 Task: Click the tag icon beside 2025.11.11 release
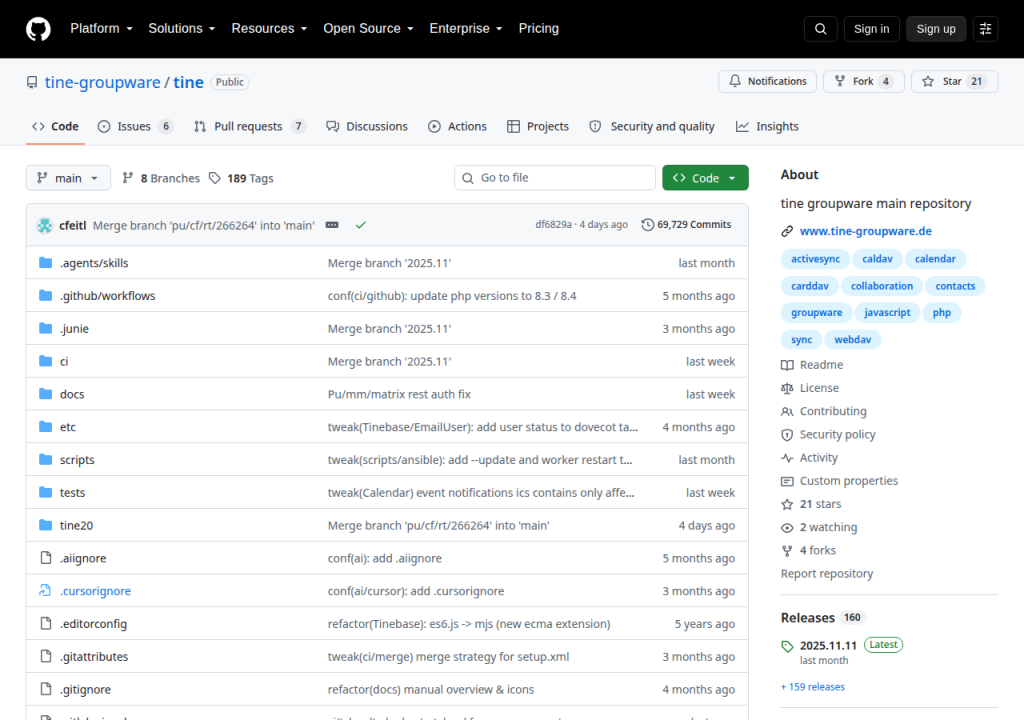pos(787,646)
